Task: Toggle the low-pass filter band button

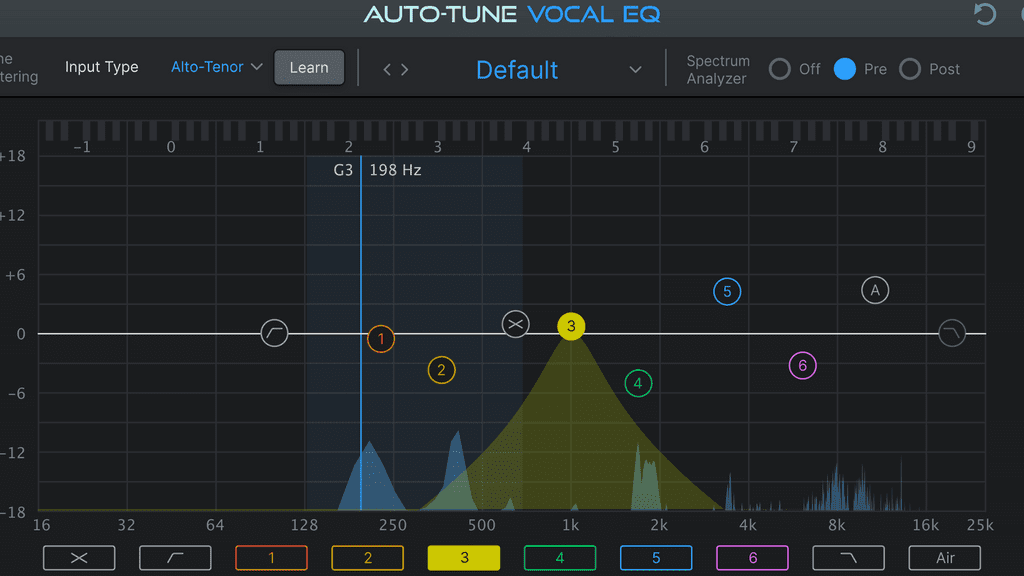Action: [848, 558]
